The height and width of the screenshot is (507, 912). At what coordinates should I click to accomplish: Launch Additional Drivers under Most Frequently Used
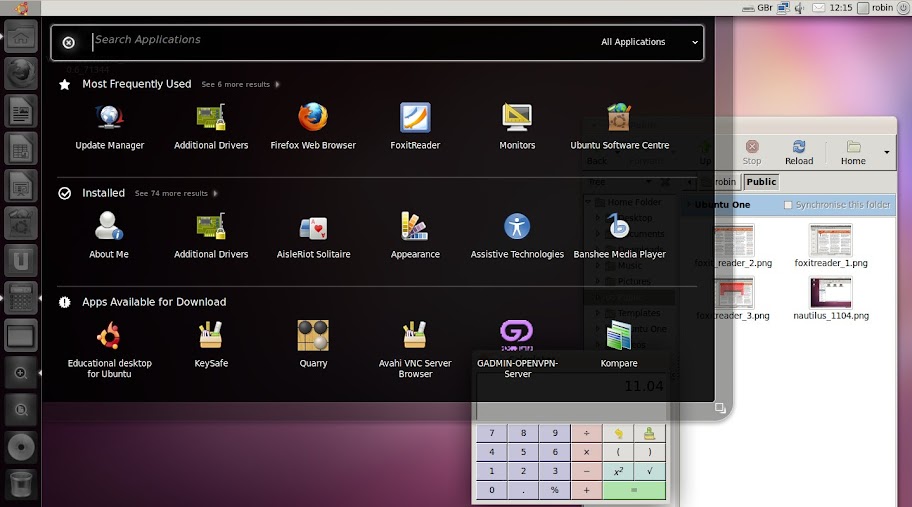click(211, 127)
